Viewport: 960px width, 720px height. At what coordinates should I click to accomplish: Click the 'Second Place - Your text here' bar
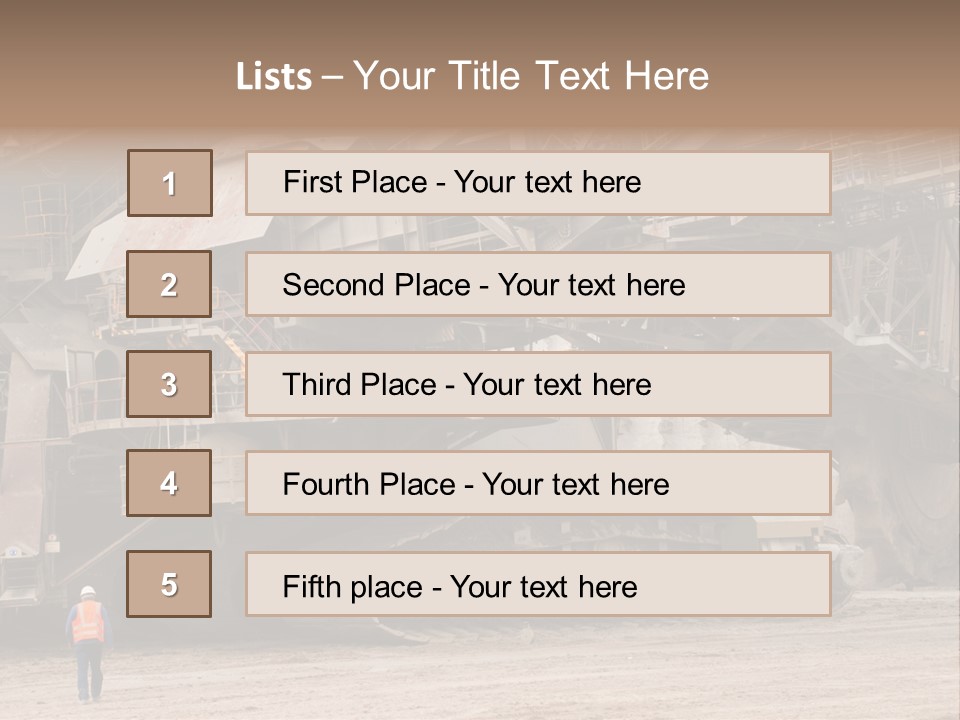point(538,284)
